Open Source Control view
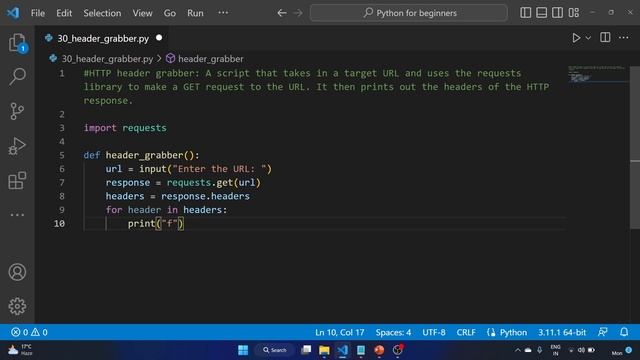 tap(17, 111)
